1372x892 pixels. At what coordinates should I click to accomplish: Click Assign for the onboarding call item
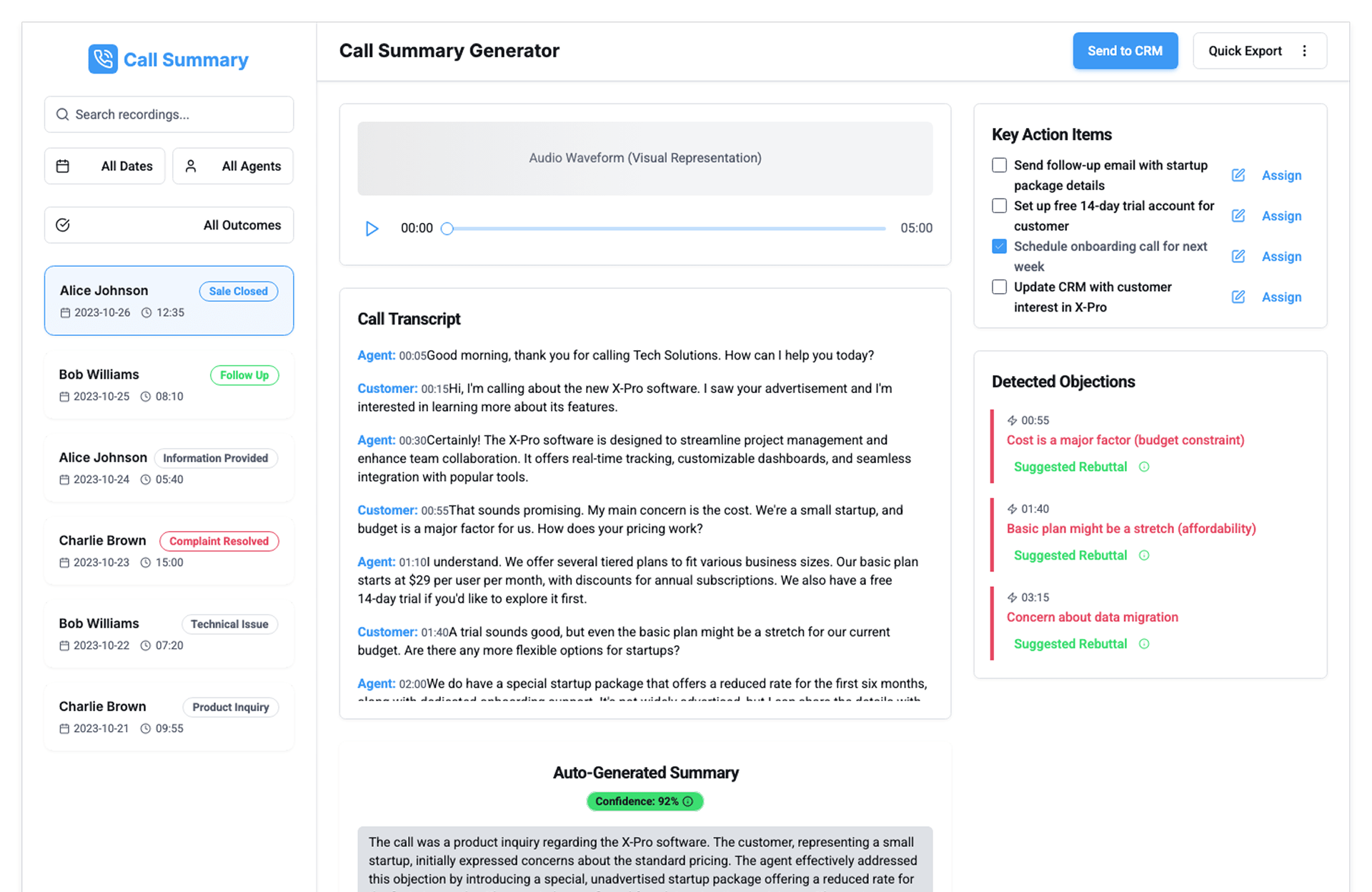(x=1281, y=257)
